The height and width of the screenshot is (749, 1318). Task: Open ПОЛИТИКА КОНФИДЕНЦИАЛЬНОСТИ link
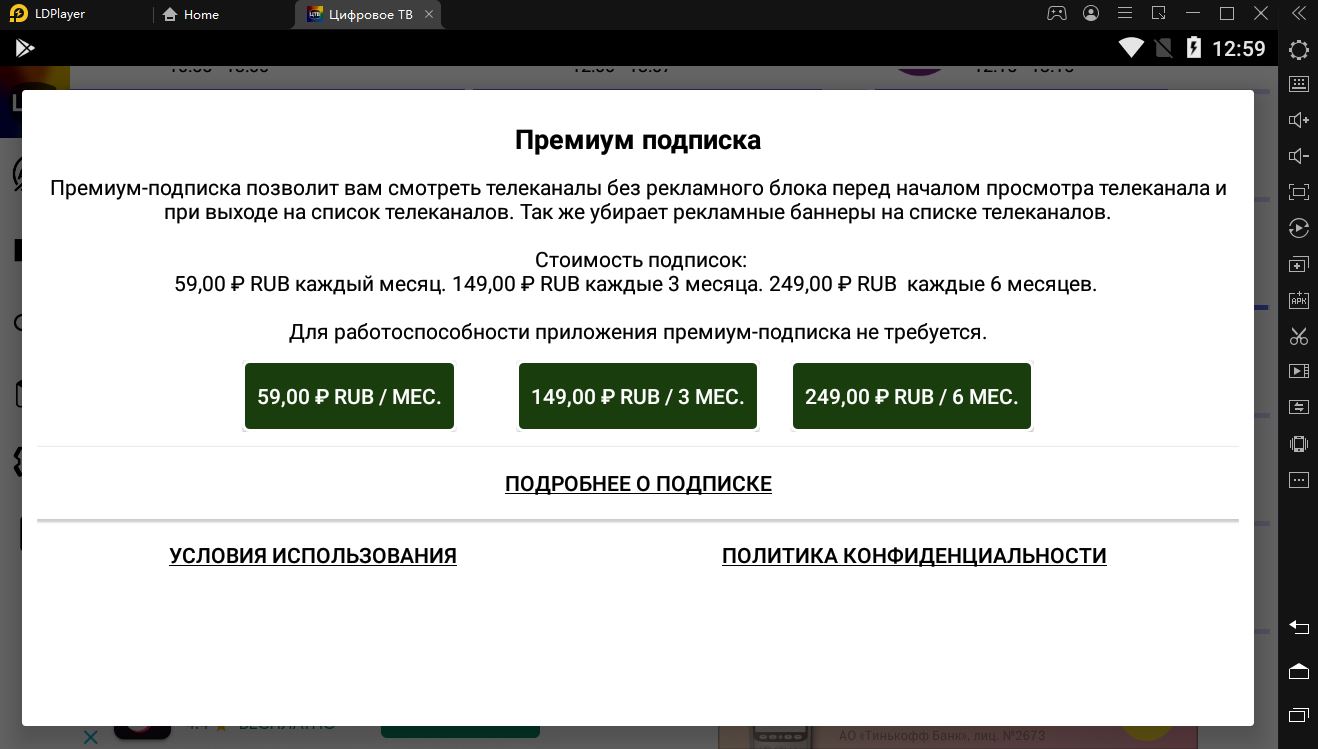pos(914,556)
